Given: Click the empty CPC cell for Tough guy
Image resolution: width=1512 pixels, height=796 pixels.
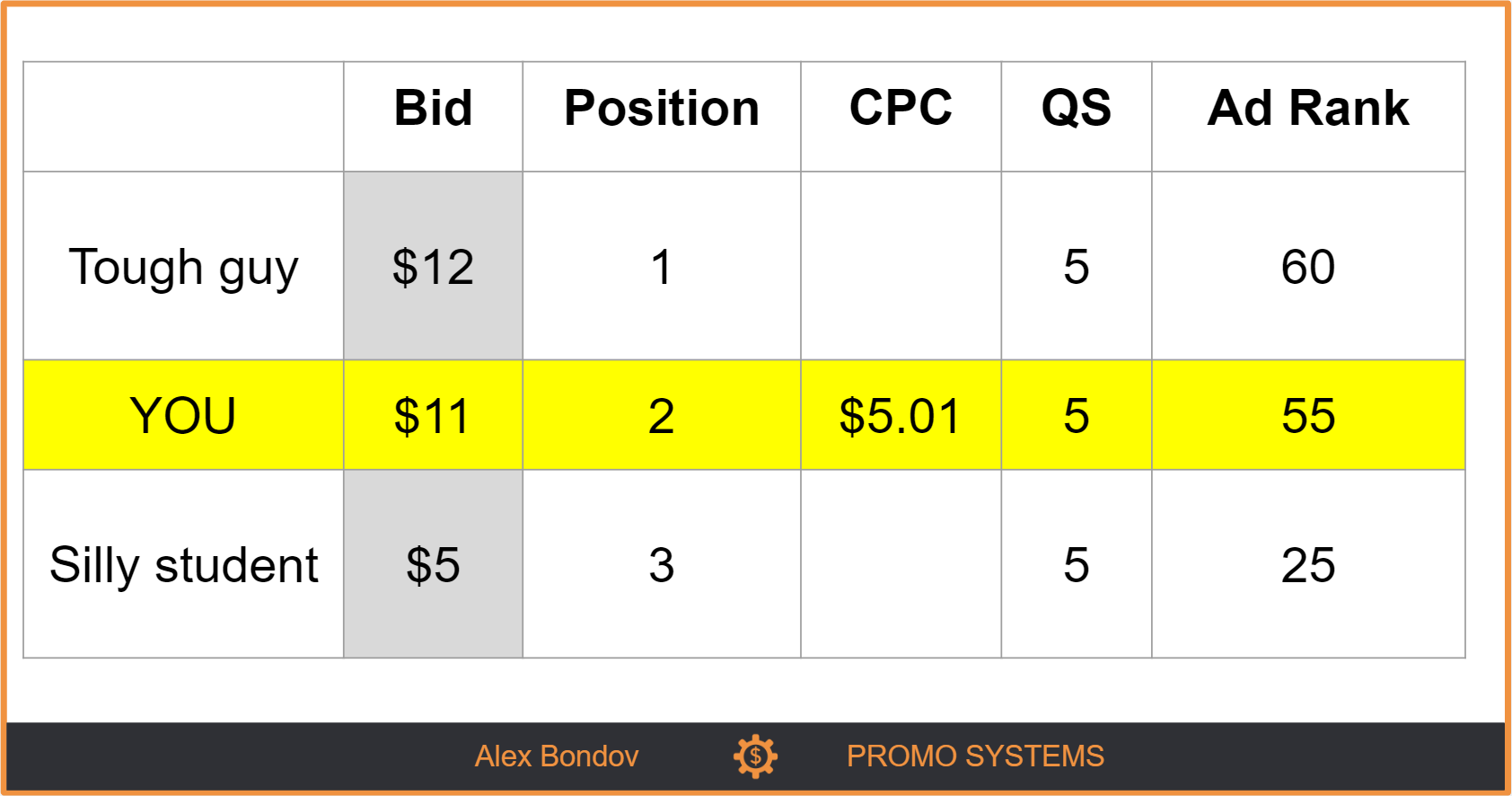Looking at the screenshot, I should pos(901,266).
